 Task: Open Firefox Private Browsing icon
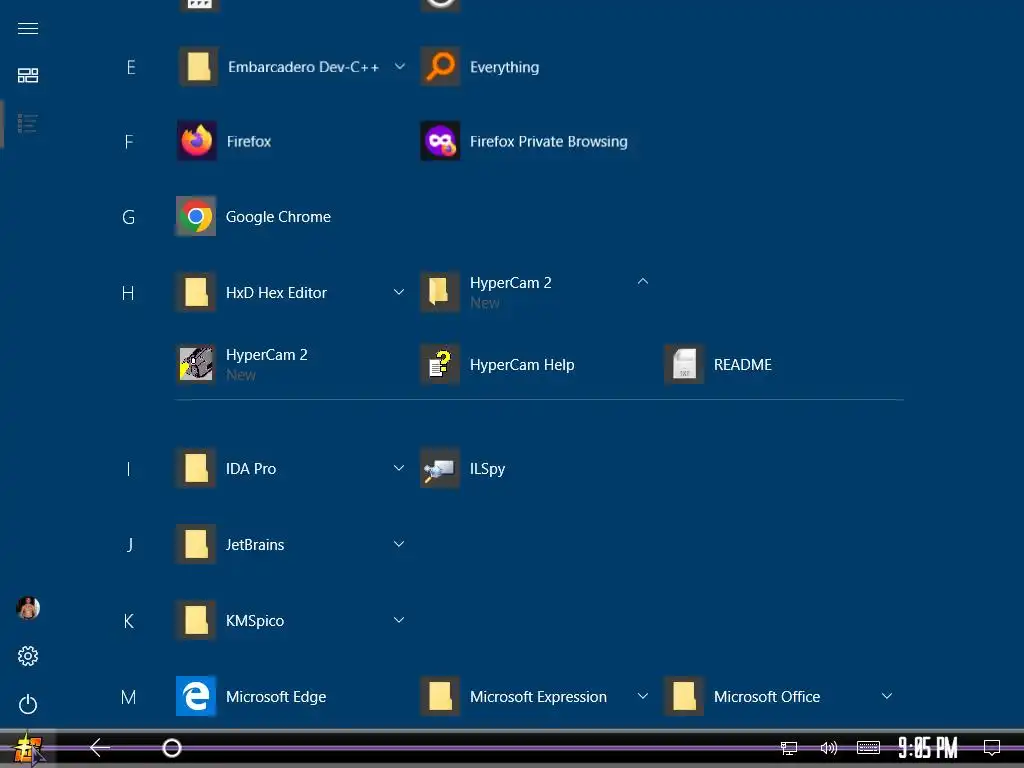coord(440,141)
